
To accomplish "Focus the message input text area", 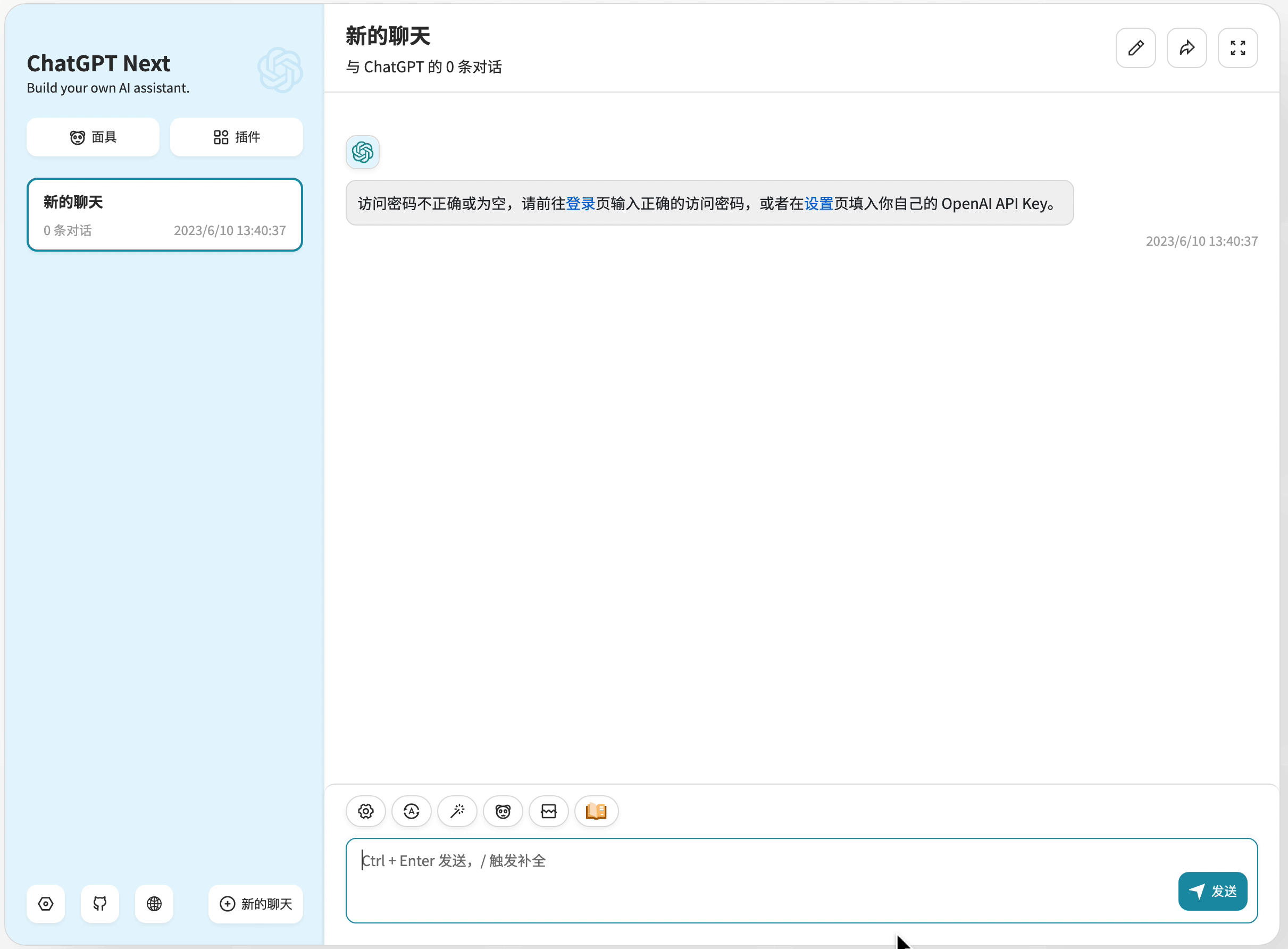I will point(747,879).
